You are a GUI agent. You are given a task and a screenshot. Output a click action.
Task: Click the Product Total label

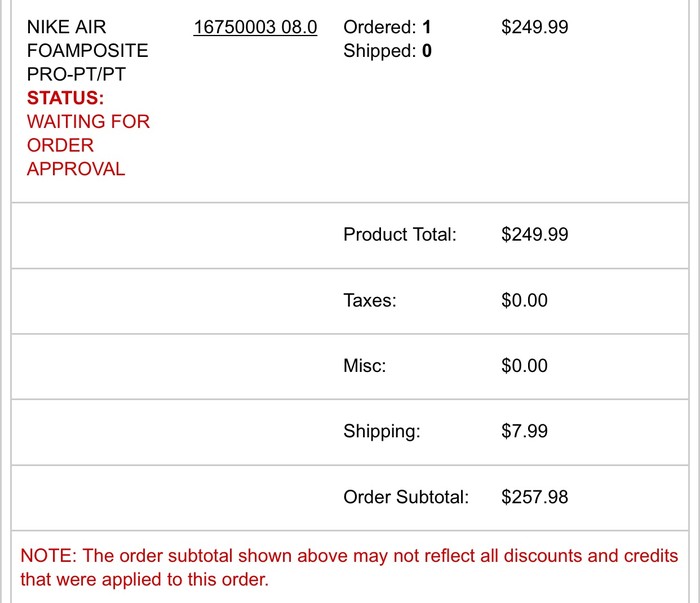[x=399, y=235]
